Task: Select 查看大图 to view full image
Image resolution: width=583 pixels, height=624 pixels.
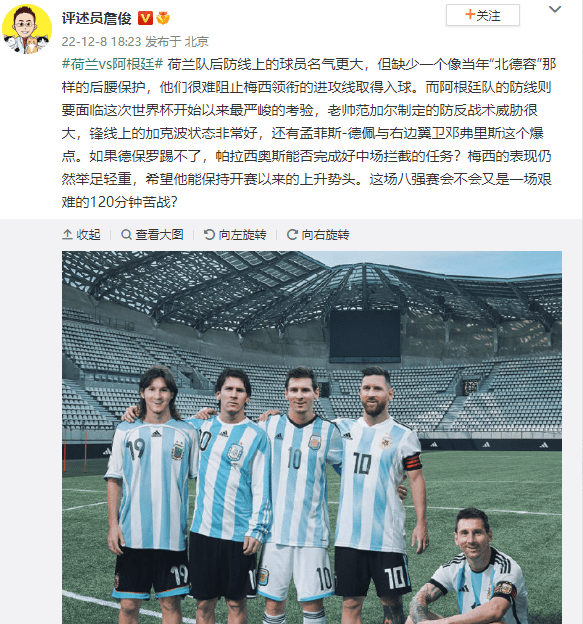Action: (x=160, y=234)
